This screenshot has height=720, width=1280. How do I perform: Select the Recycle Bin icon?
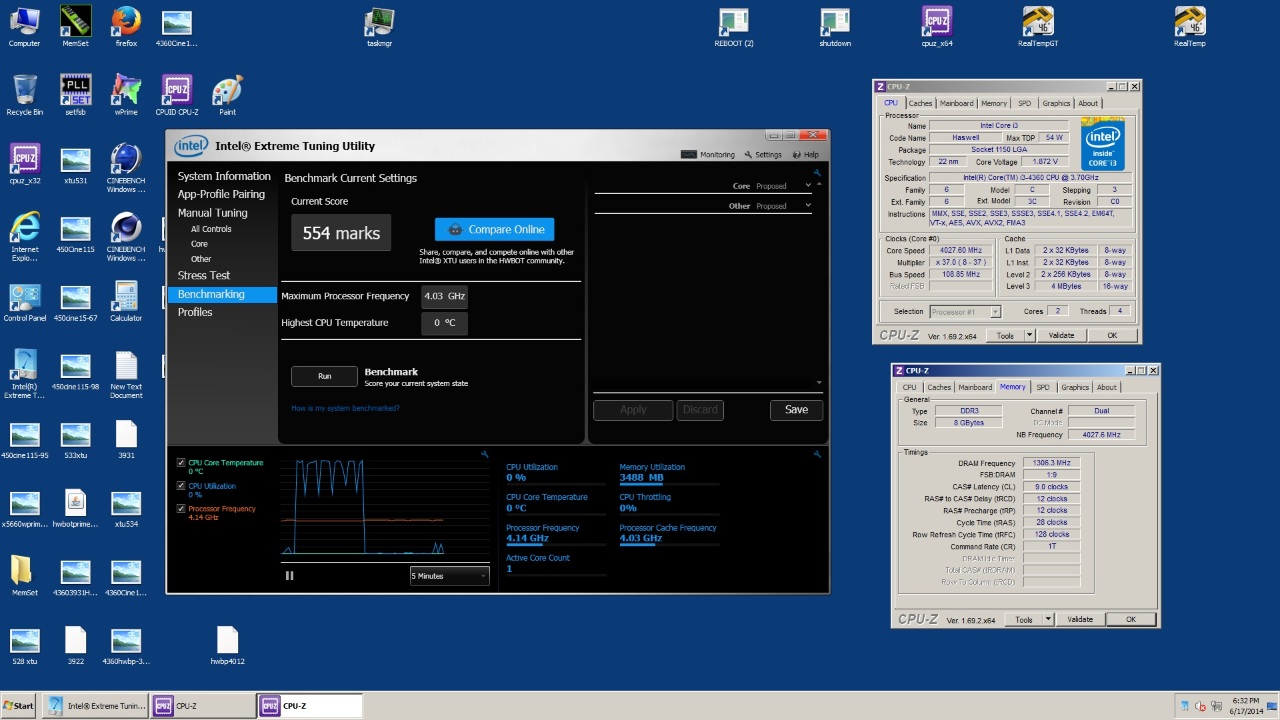point(25,95)
